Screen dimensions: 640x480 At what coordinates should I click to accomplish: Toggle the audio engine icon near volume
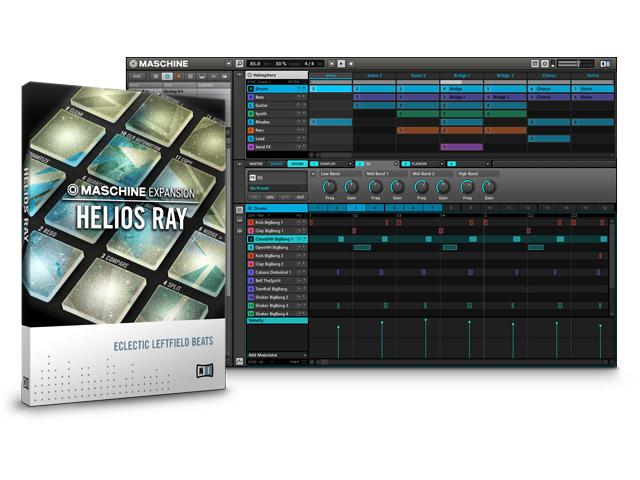click(x=544, y=64)
